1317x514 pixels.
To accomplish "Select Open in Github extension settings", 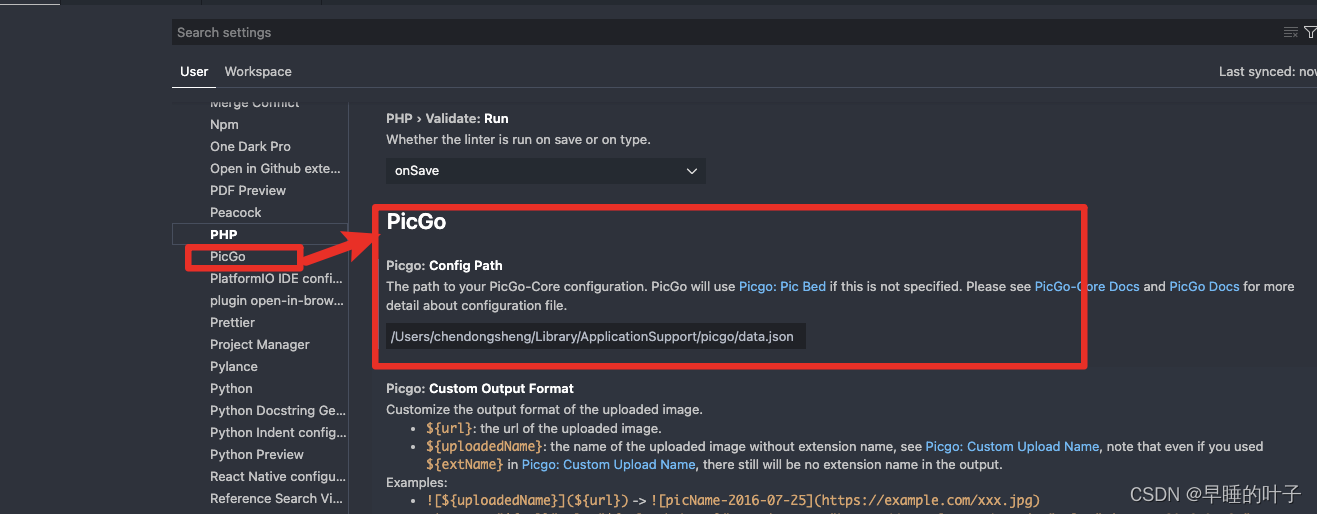I will [276, 169].
